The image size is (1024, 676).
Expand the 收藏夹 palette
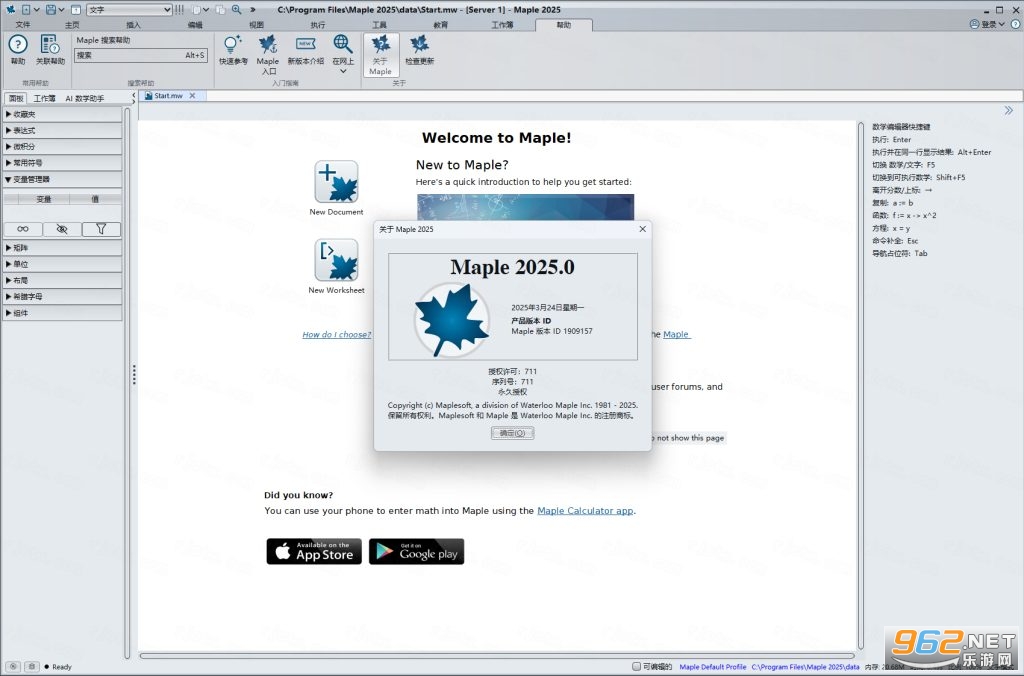tap(62, 114)
